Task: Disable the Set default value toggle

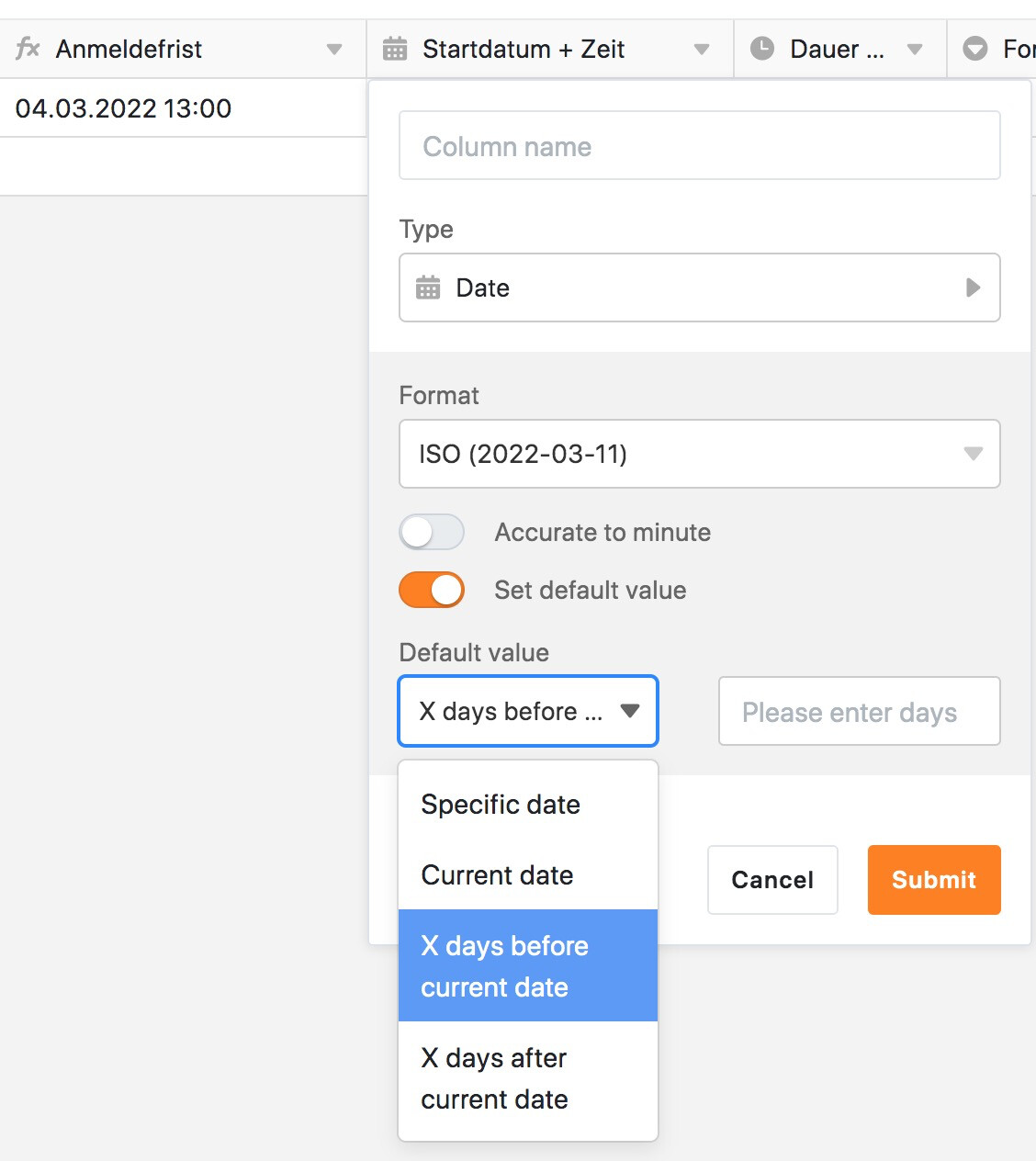Action: [432, 590]
